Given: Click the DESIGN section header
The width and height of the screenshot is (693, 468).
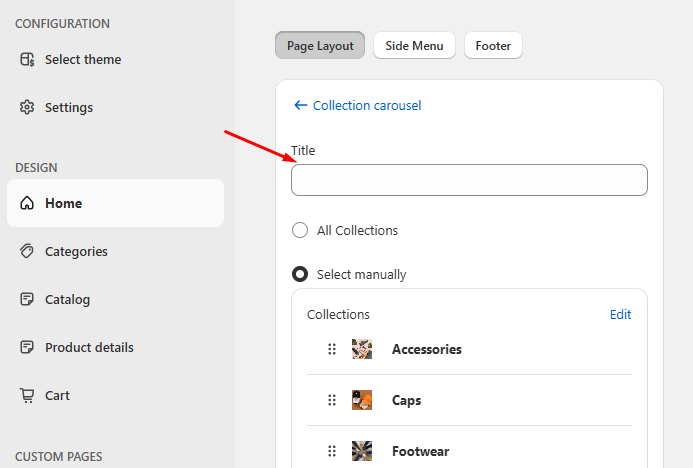Looking at the screenshot, I should [x=36, y=167].
